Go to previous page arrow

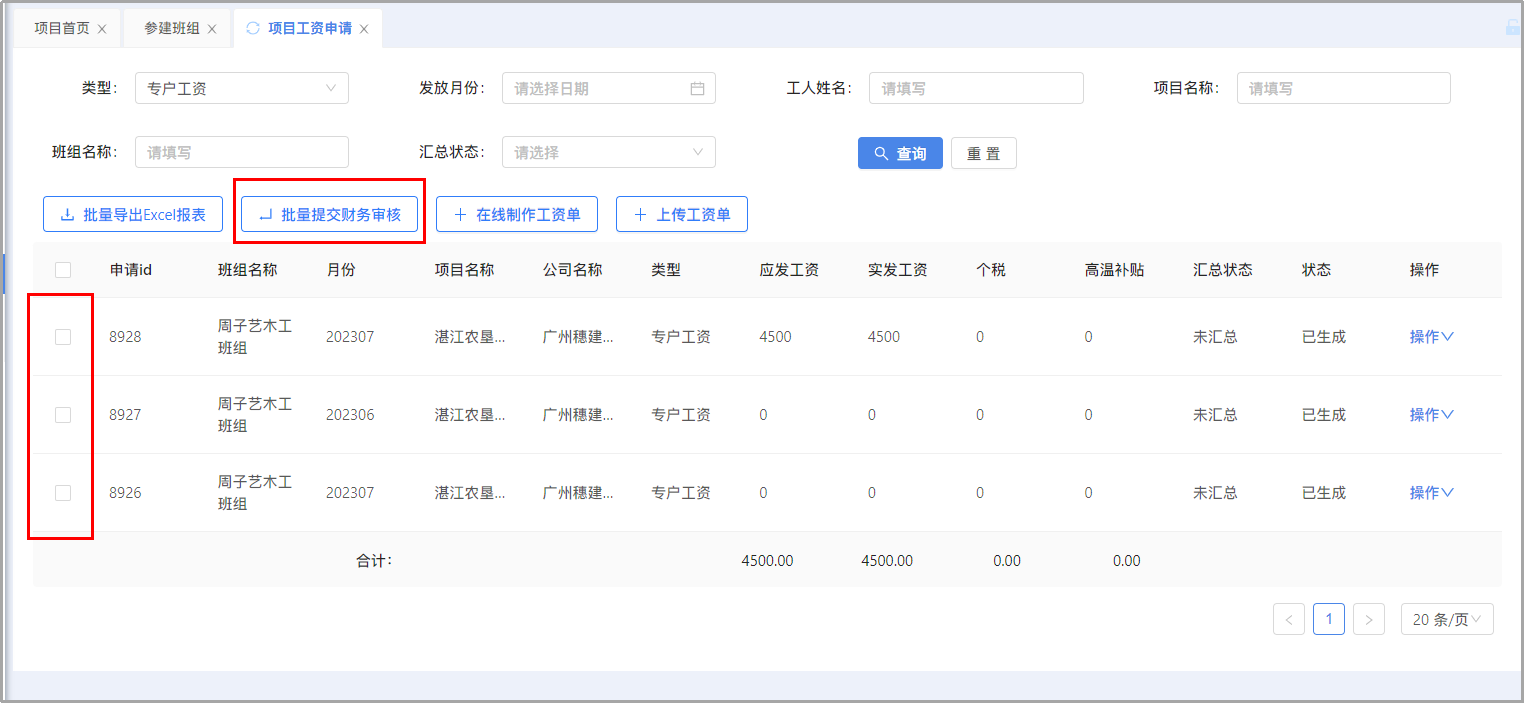tap(1288, 619)
